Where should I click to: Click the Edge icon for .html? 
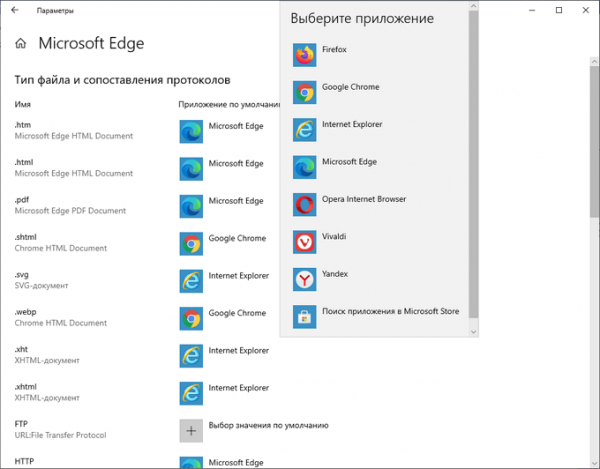pyautogui.click(x=191, y=169)
